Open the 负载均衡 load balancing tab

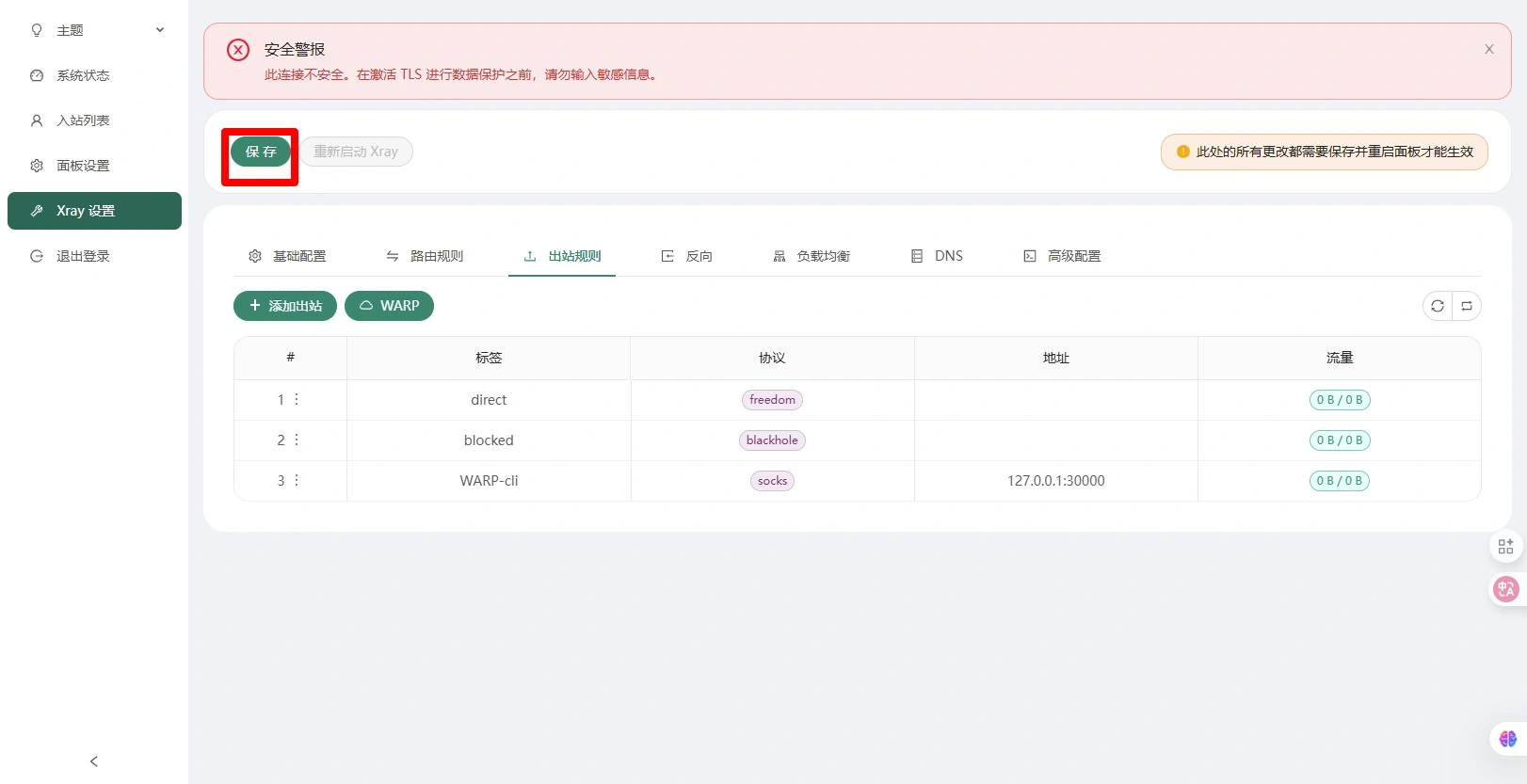812,256
